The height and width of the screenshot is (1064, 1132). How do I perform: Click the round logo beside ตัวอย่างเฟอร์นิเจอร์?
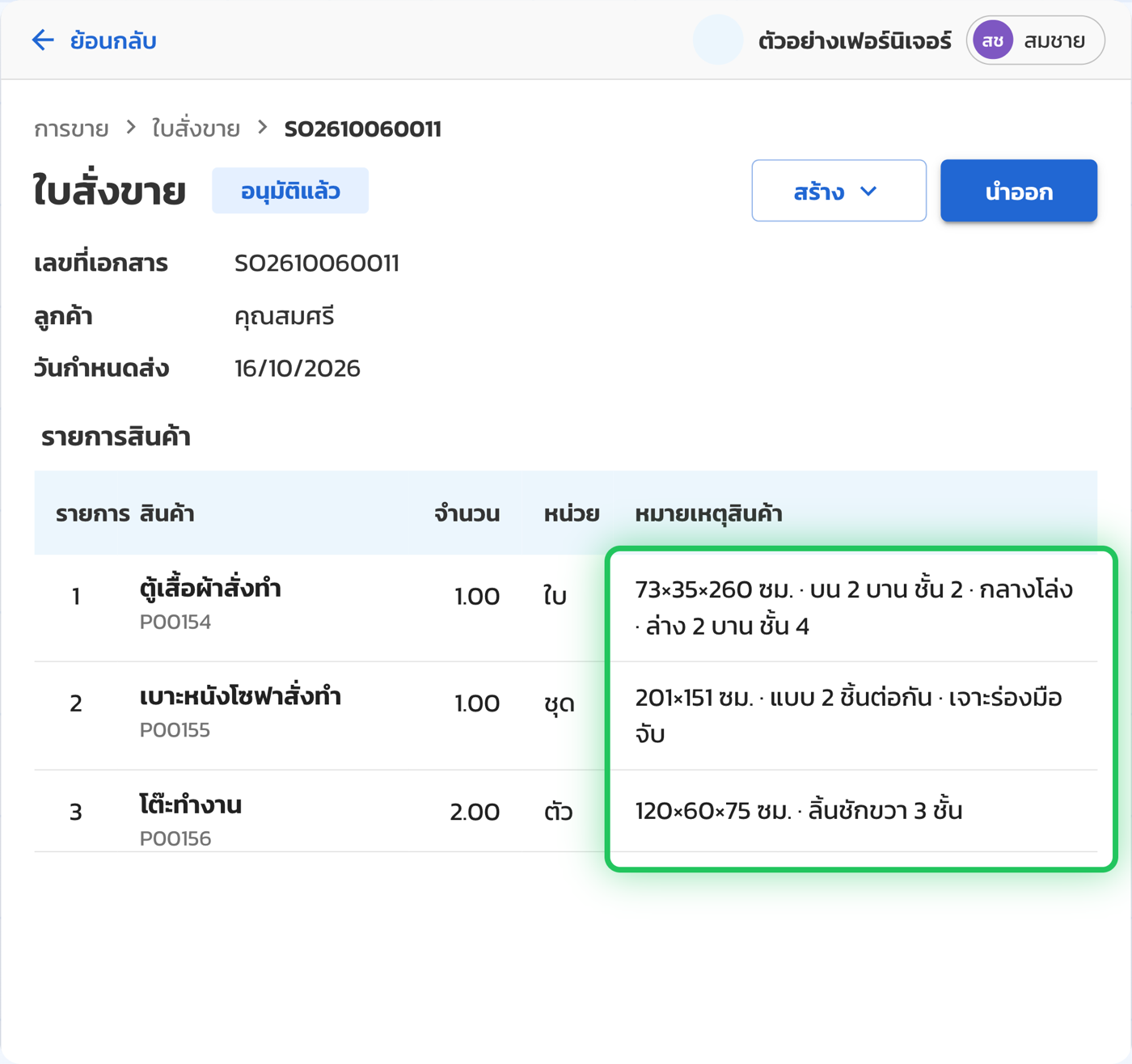point(718,40)
